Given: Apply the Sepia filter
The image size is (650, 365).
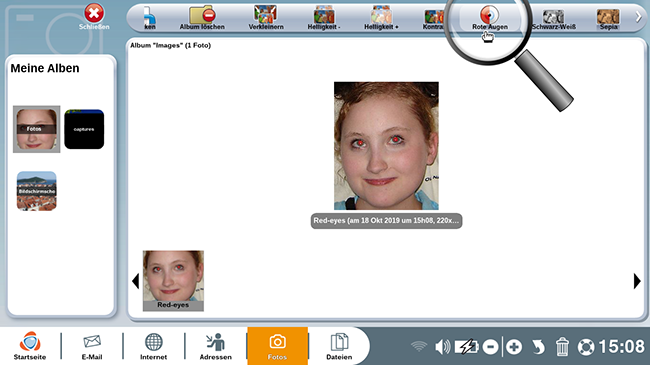Looking at the screenshot, I should click(x=608, y=19).
